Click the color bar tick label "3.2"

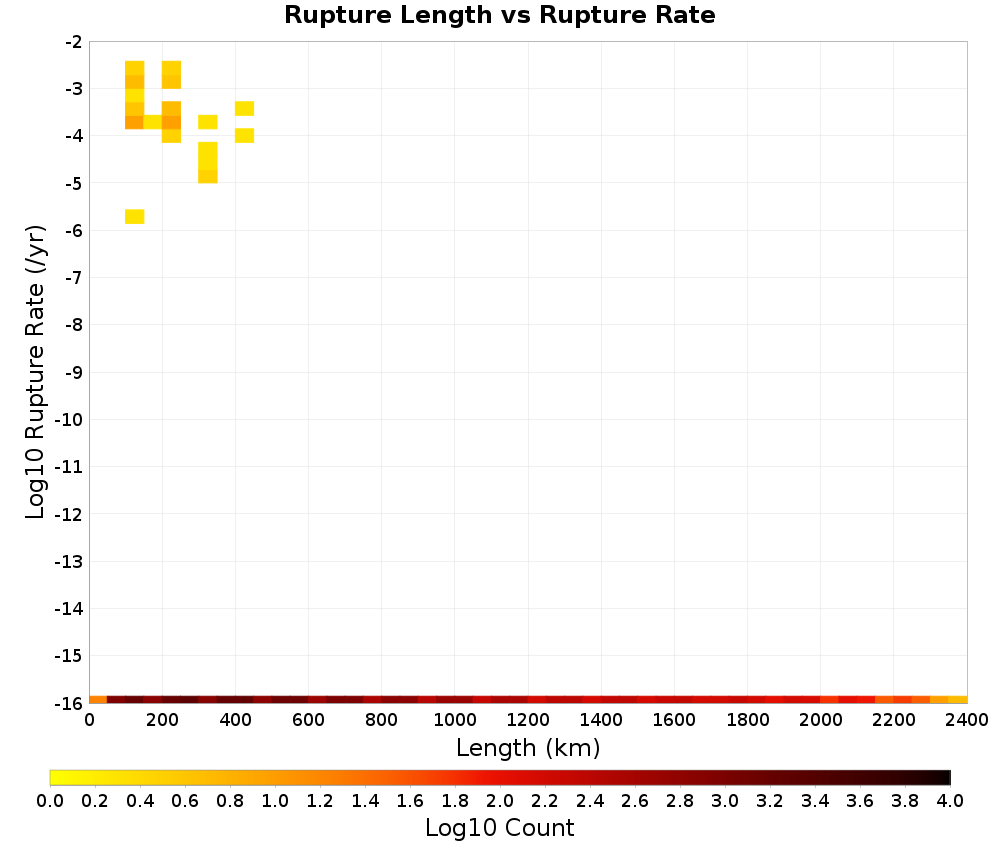click(x=770, y=801)
